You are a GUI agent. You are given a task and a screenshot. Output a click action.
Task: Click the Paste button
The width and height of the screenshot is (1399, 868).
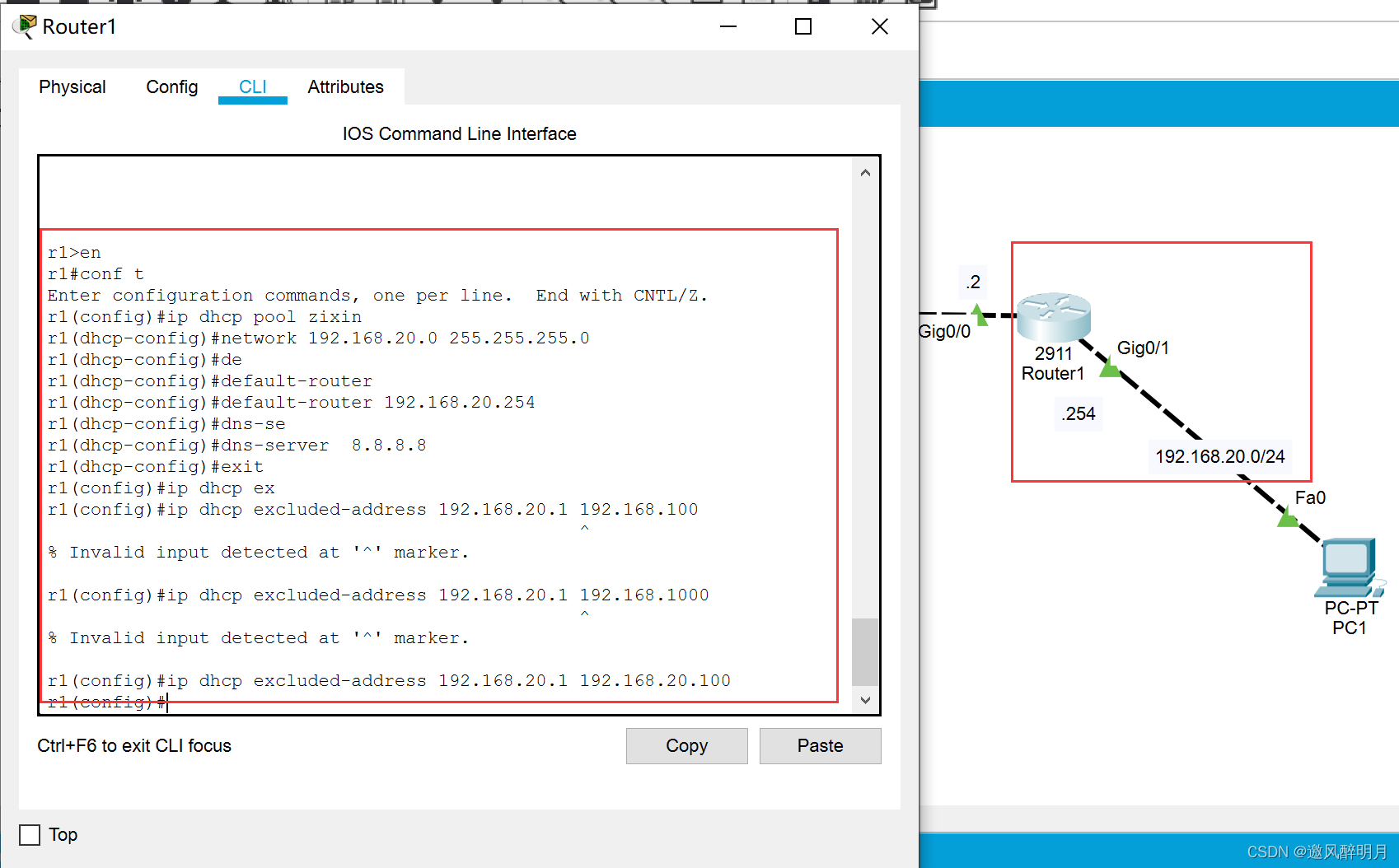coord(821,745)
